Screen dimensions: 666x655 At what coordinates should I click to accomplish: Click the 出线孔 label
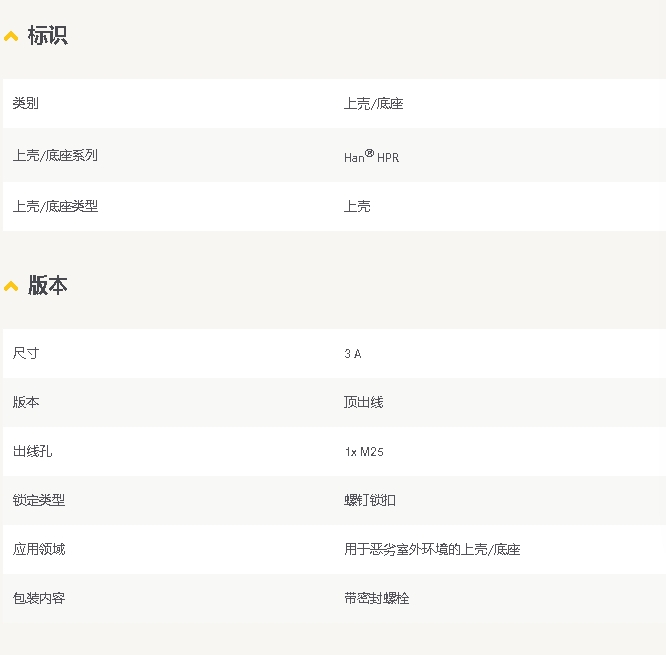coord(33,451)
